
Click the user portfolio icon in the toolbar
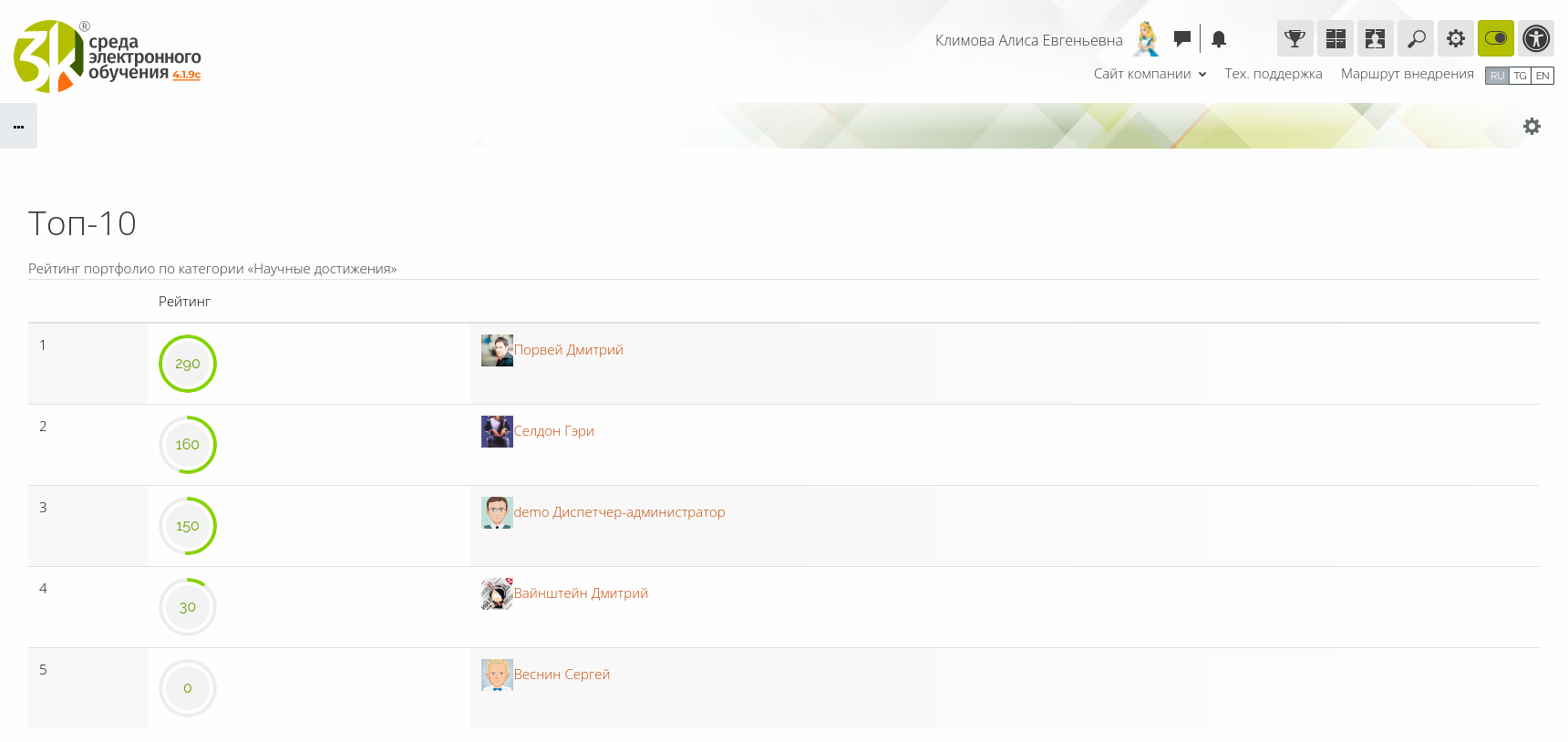[1375, 38]
